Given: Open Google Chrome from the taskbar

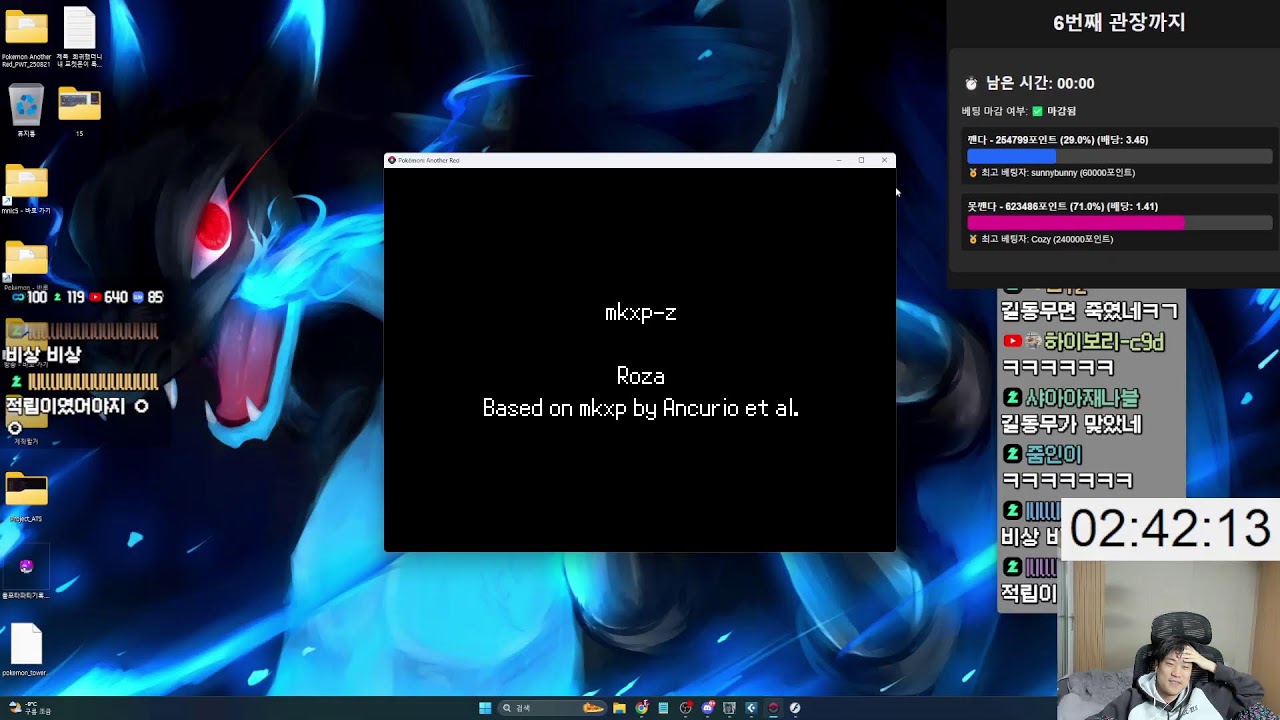Looking at the screenshot, I should pos(641,708).
